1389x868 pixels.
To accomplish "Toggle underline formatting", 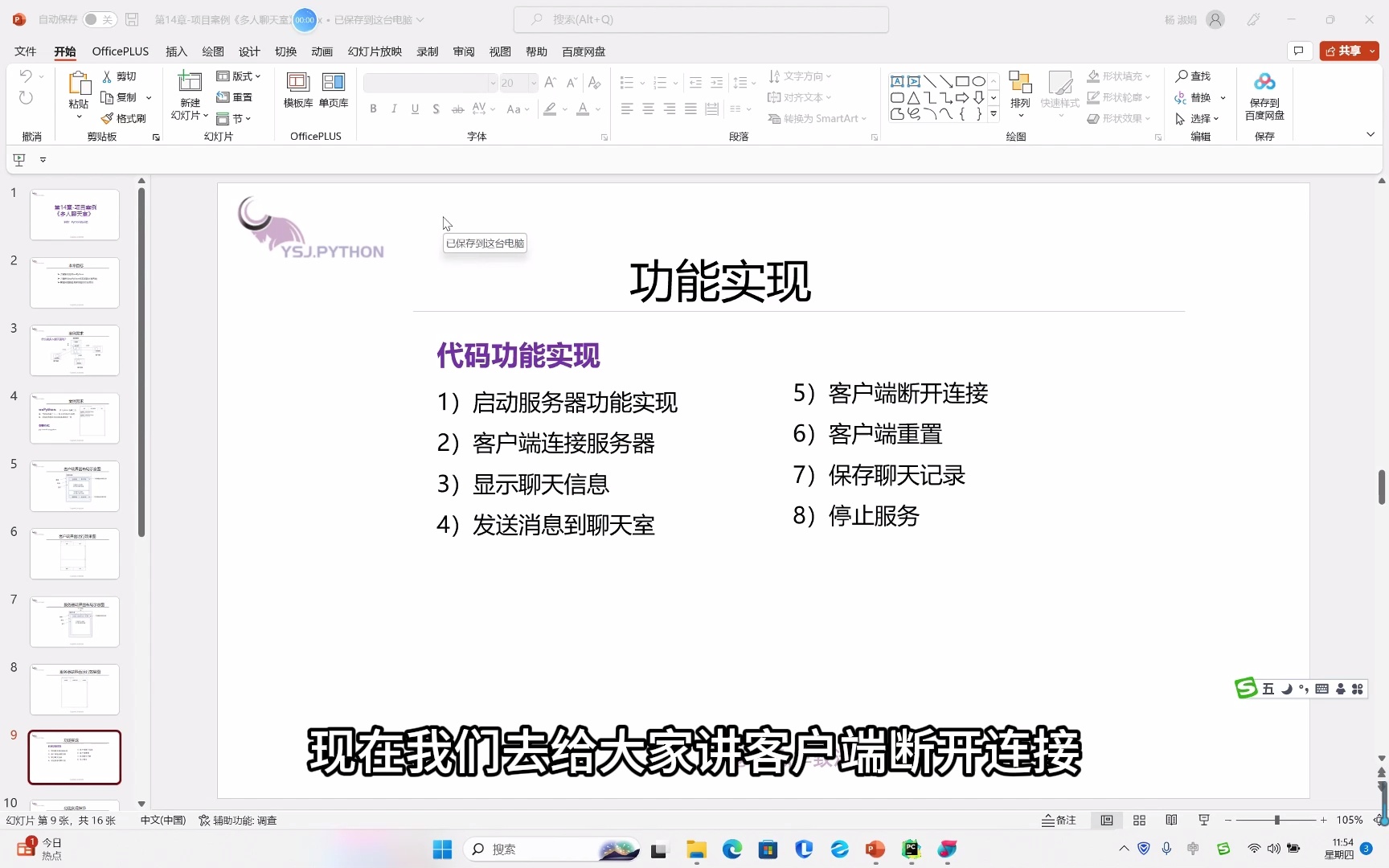I will pyautogui.click(x=415, y=108).
